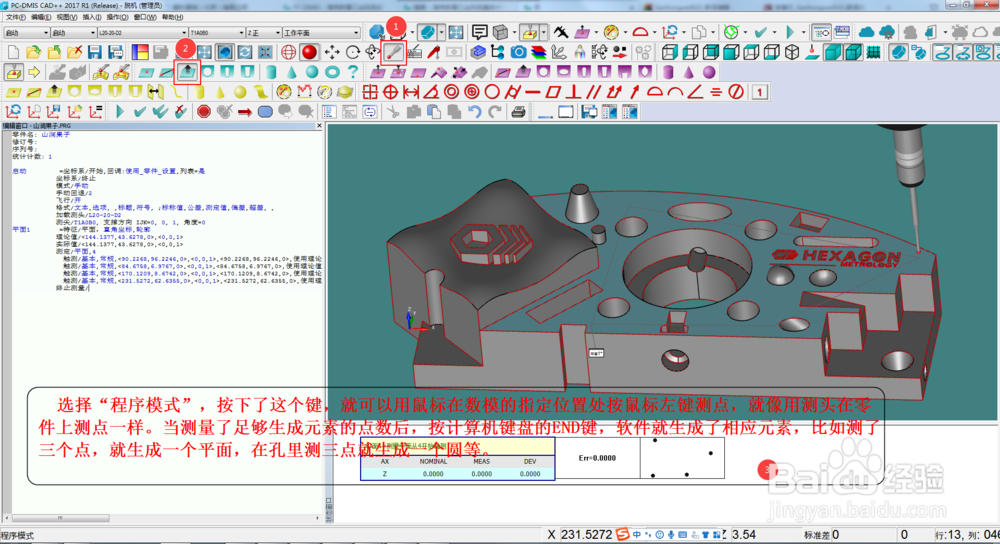The height and width of the screenshot is (544, 1000).
Task: Click the camera capture icon
Action: (x=518, y=52)
